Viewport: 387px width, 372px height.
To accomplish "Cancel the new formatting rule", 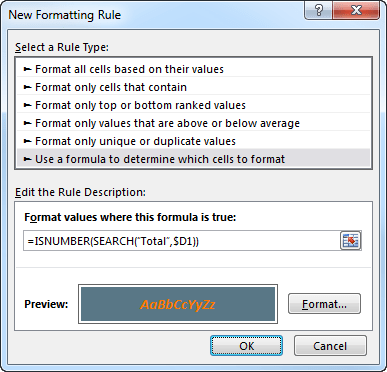I will (x=330, y=346).
